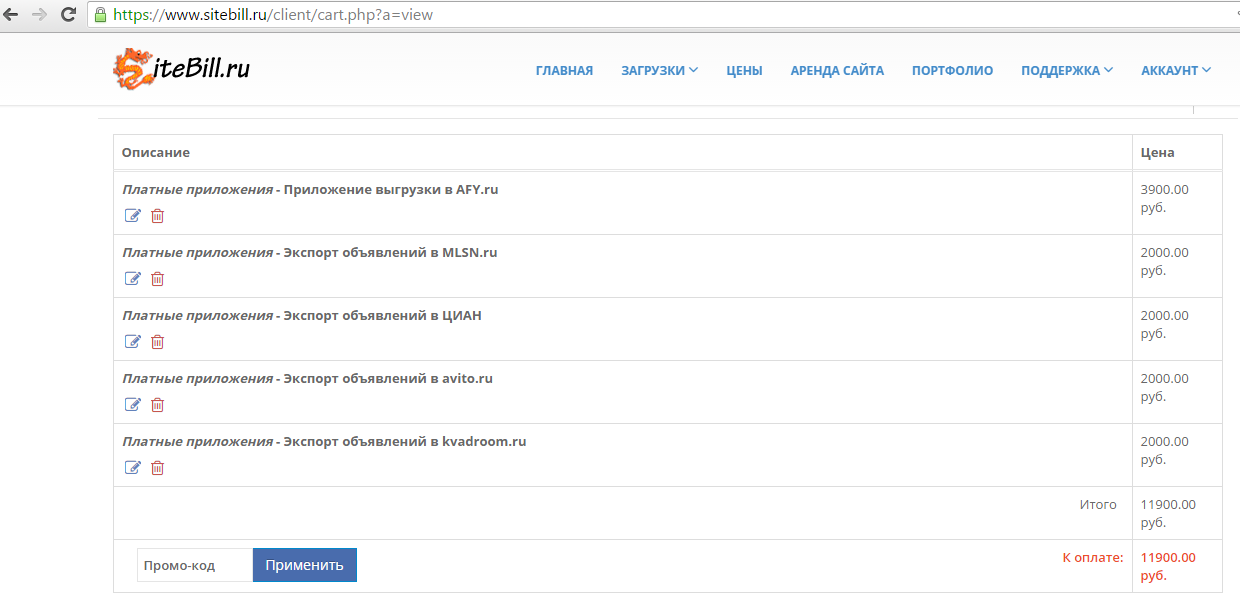Open the ЦЕНЫ menu page
The width and height of the screenshot is (1240, 604).
click(x=744, y=71)
